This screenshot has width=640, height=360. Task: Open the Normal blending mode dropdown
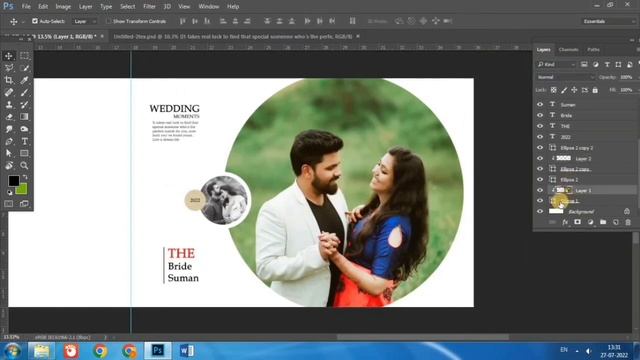point(566,77)
